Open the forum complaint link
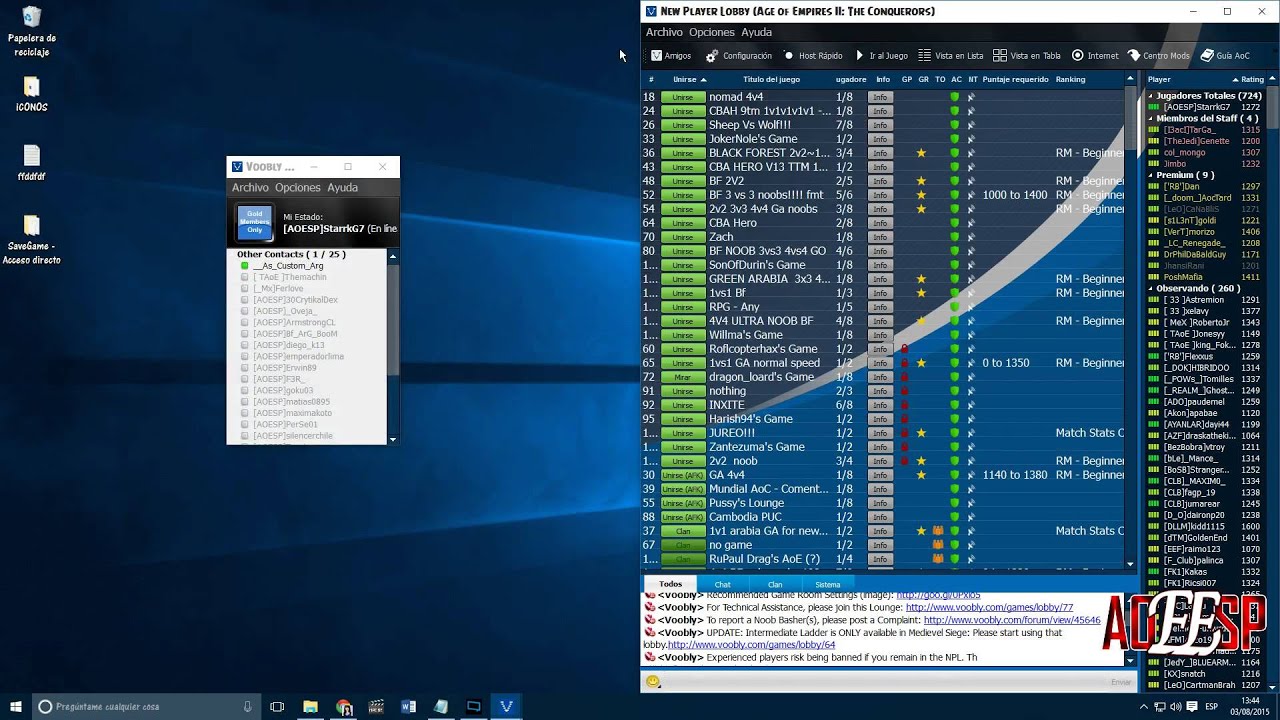 1012,620
